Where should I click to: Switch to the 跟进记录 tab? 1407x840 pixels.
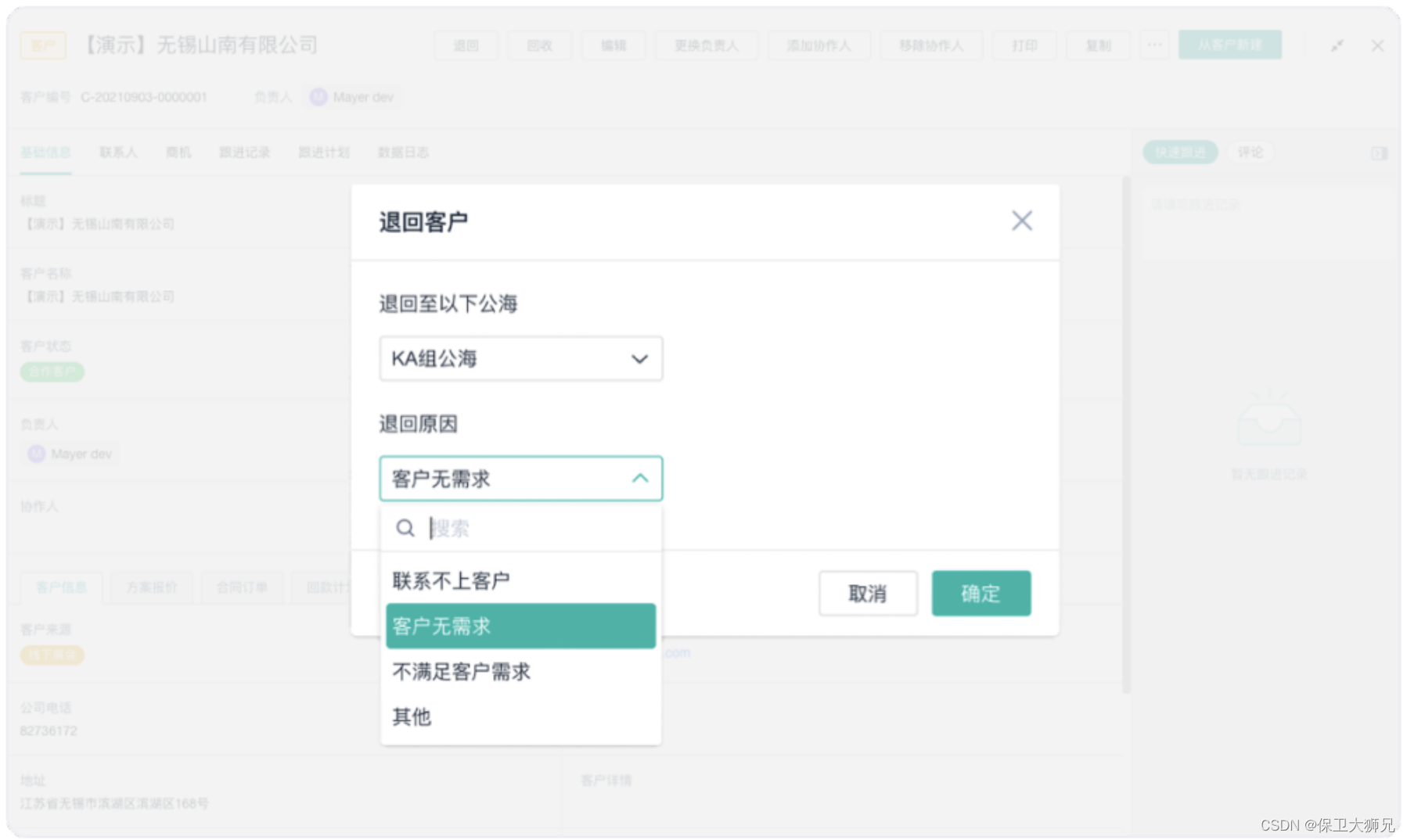244,153
